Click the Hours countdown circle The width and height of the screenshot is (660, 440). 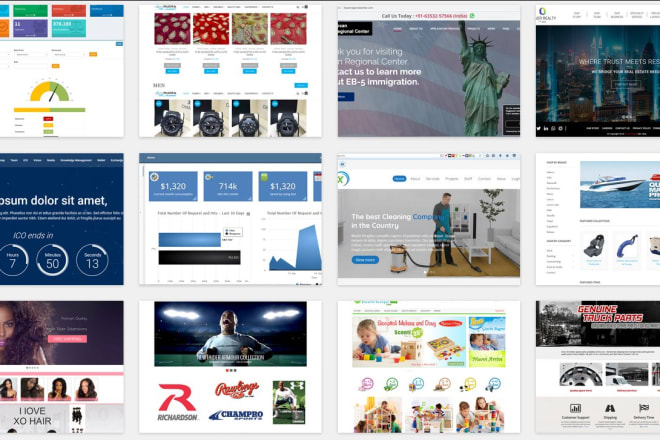(x=13, y=260)
